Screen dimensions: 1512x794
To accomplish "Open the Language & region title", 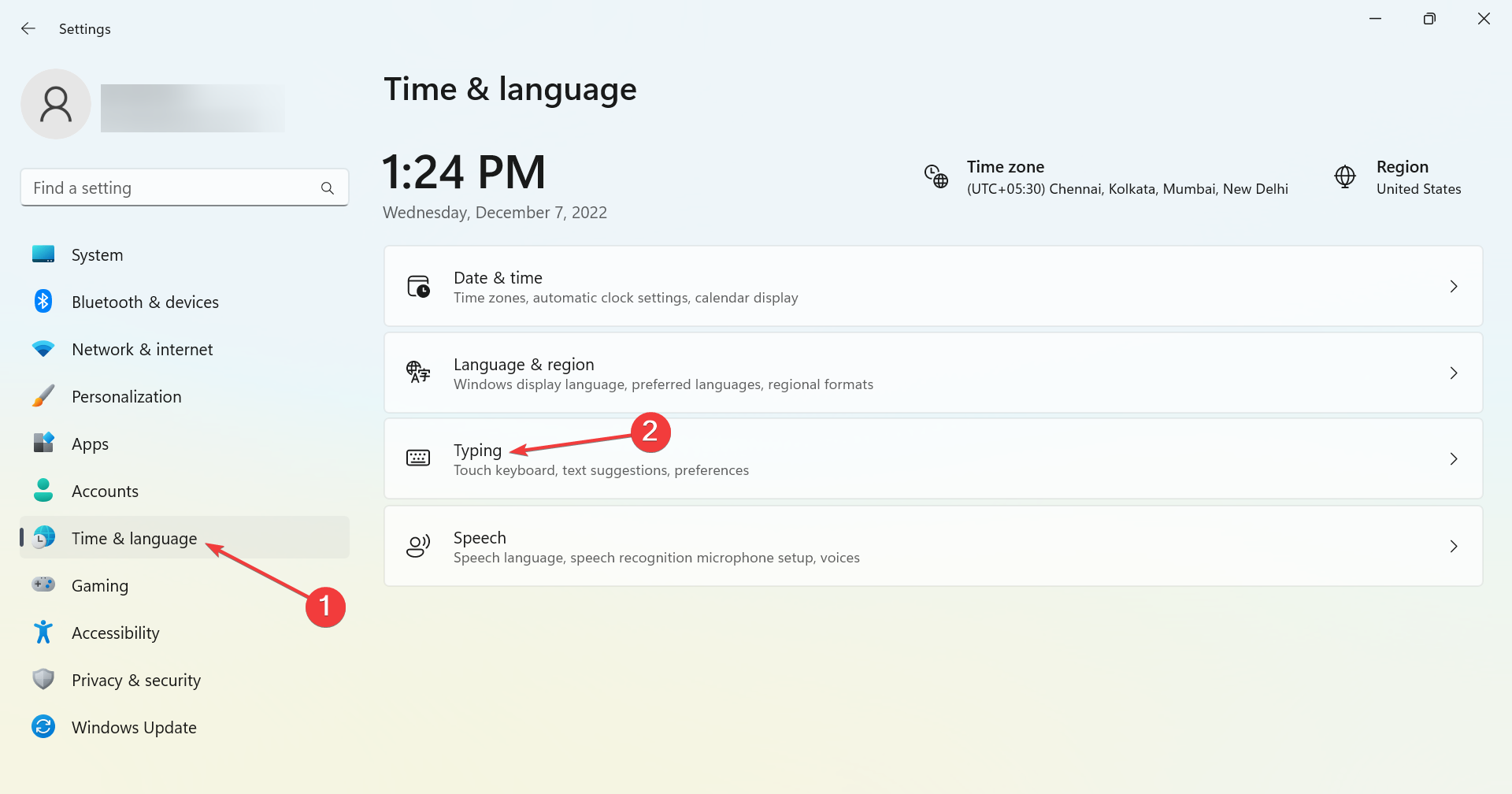I will pos(524,365).
